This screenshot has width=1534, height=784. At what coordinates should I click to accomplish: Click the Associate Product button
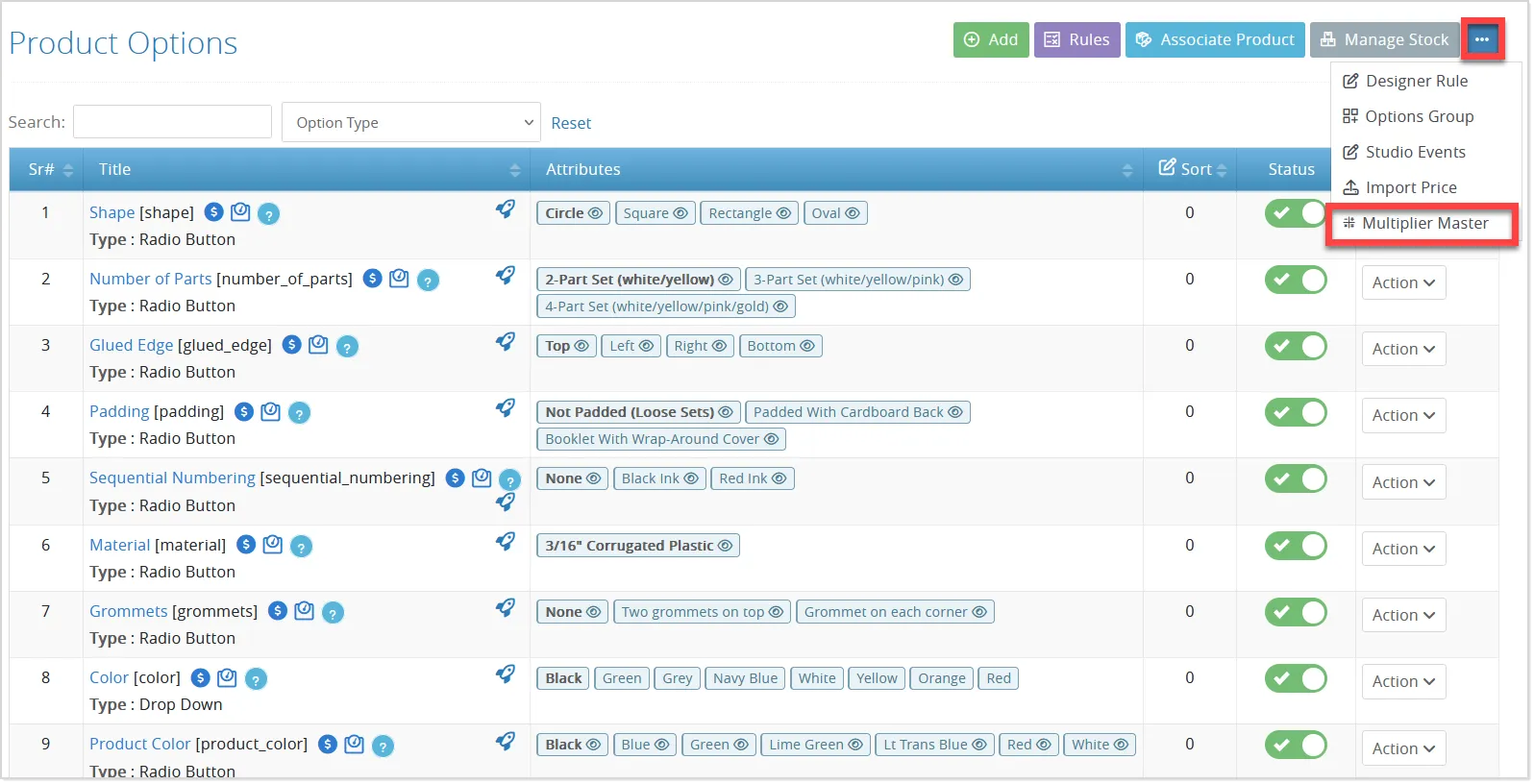click(x=1215, y=39)
